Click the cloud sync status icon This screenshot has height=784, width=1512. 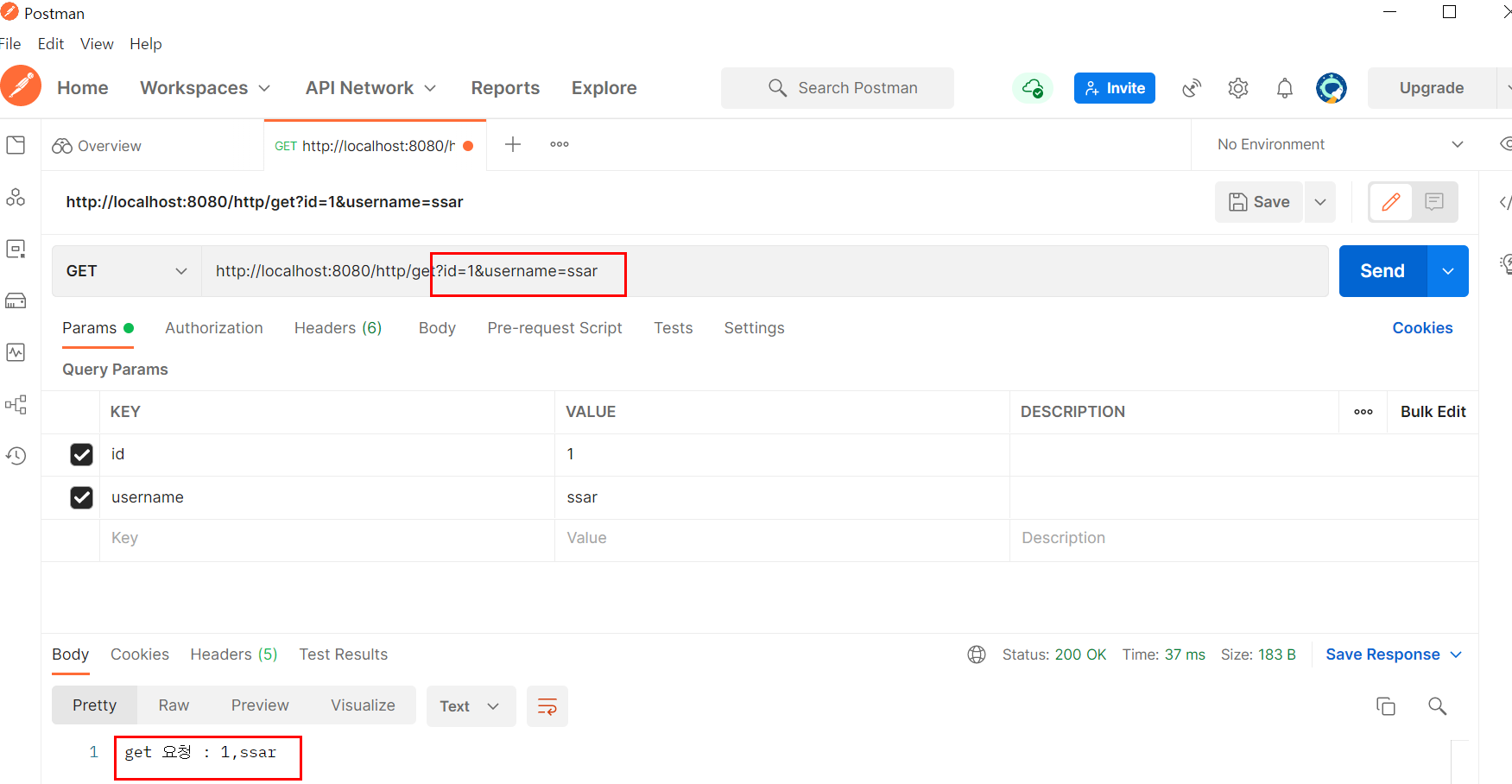click(1033, 88)
